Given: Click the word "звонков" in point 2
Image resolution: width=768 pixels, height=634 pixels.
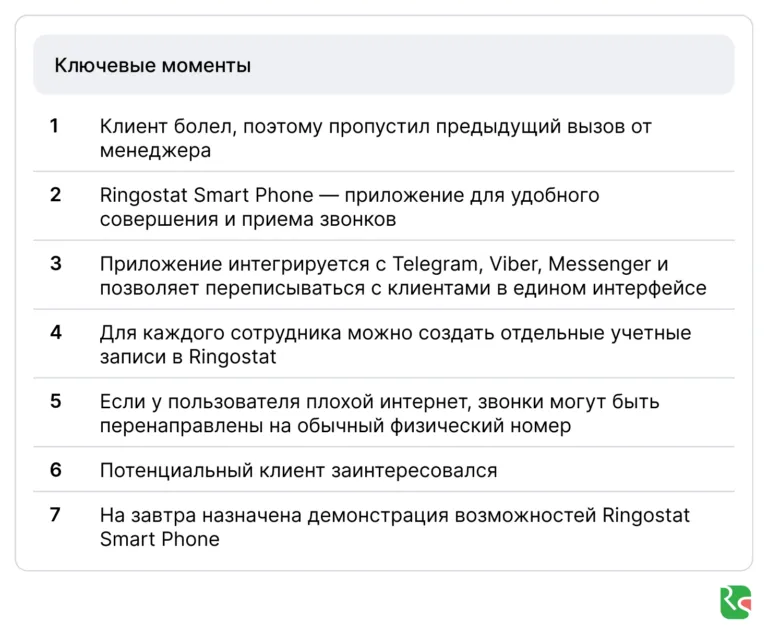Looking at the screenshot, I should [360, 219].
